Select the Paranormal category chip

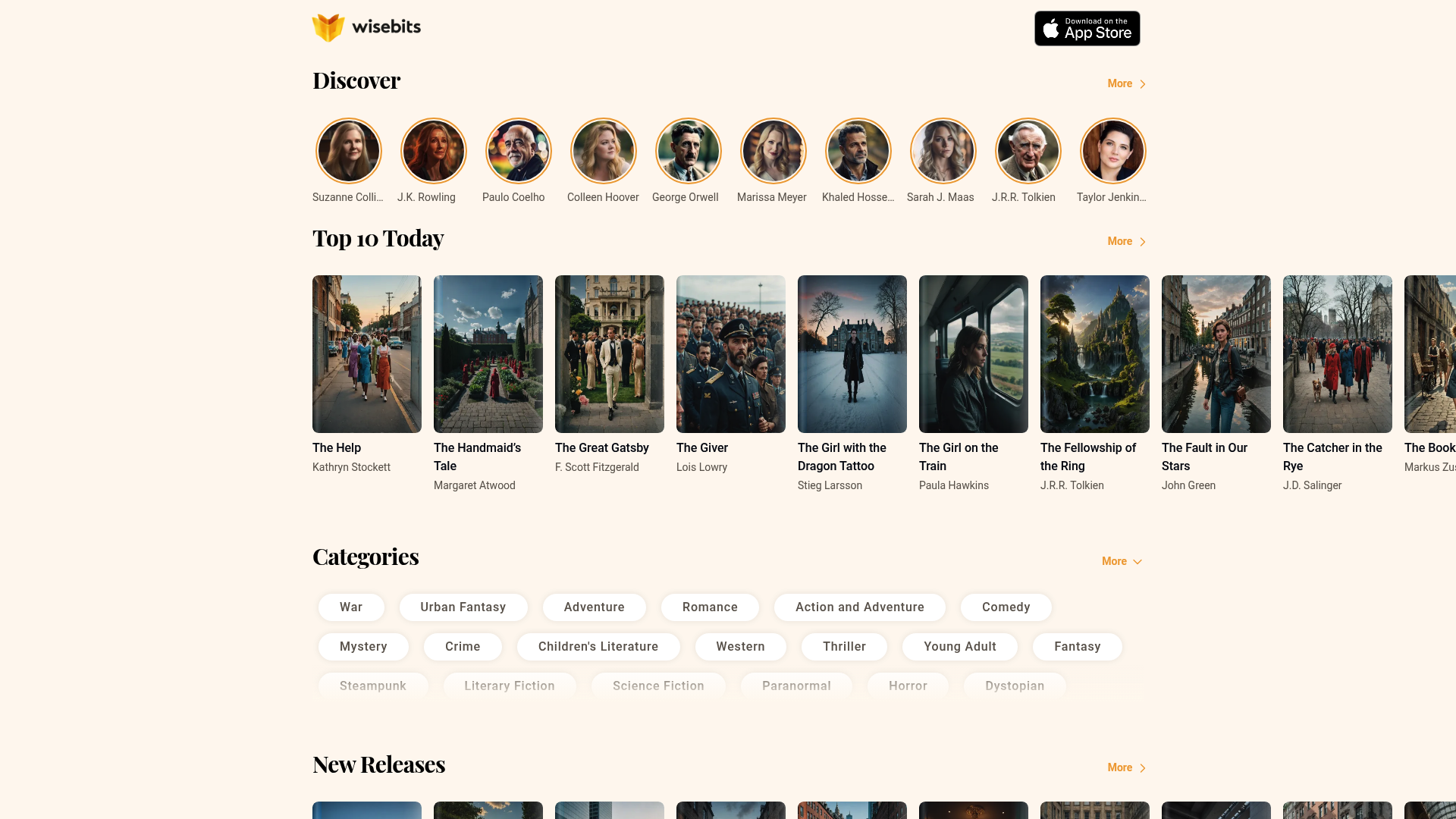pyautogui.click(x=796, y=686)
